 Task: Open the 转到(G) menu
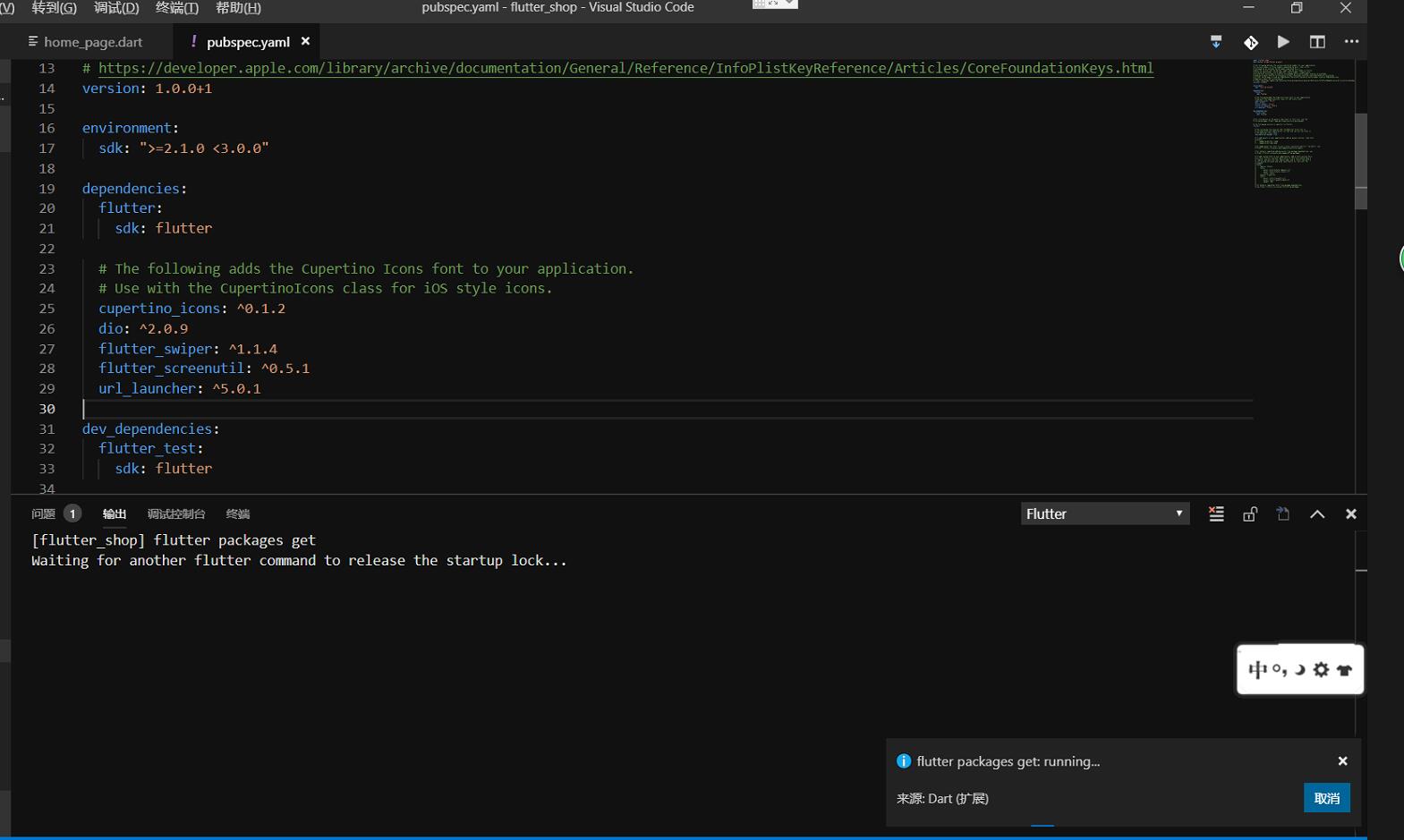point(54,8)
